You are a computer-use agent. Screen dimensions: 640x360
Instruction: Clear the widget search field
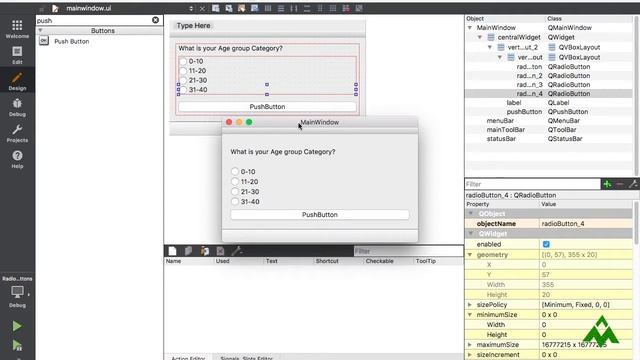tap(155, 20)
